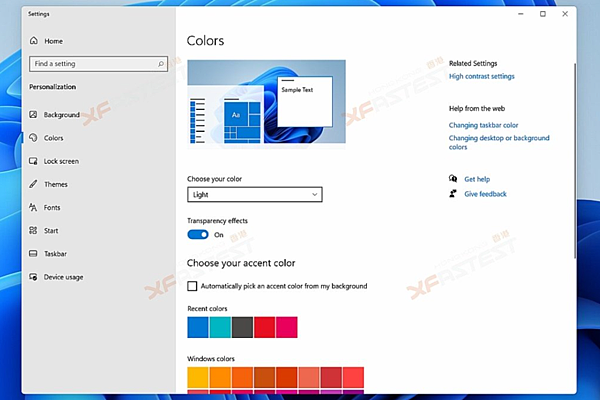Image resolution: width=600 pixels, height=400 pixels.
Task: Open Taskbar settings
Action: pos(55,253)
